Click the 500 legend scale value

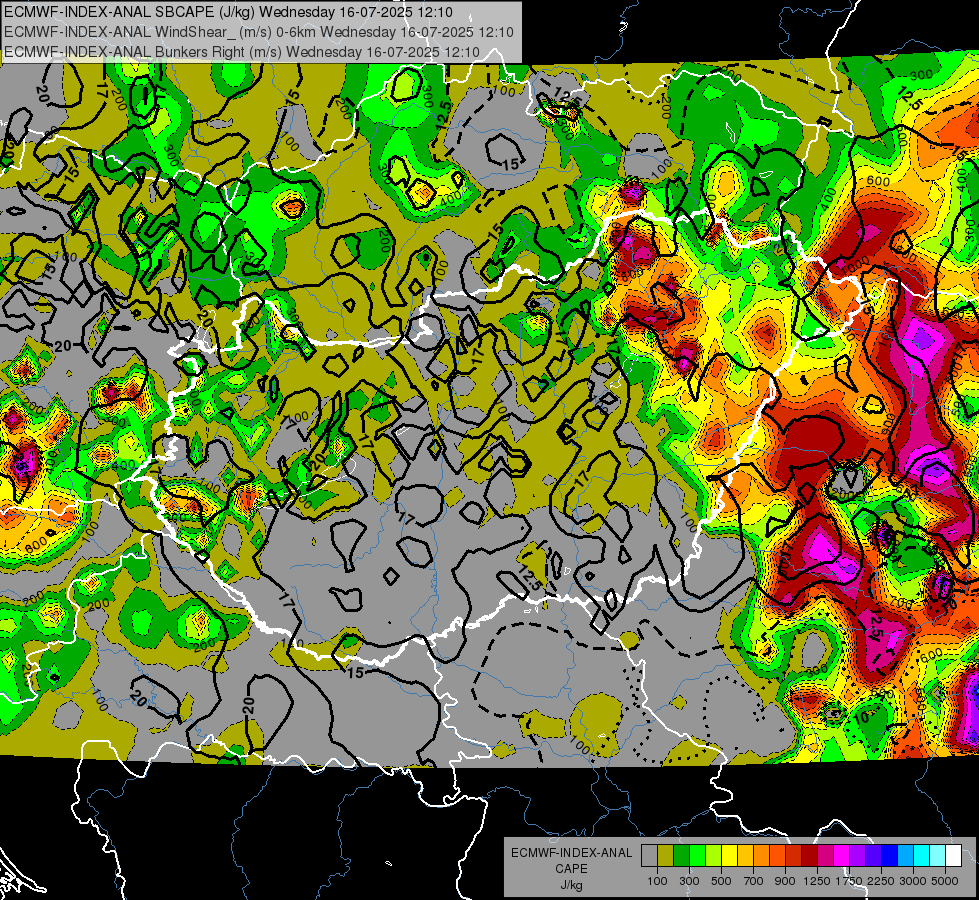[721, 881]
